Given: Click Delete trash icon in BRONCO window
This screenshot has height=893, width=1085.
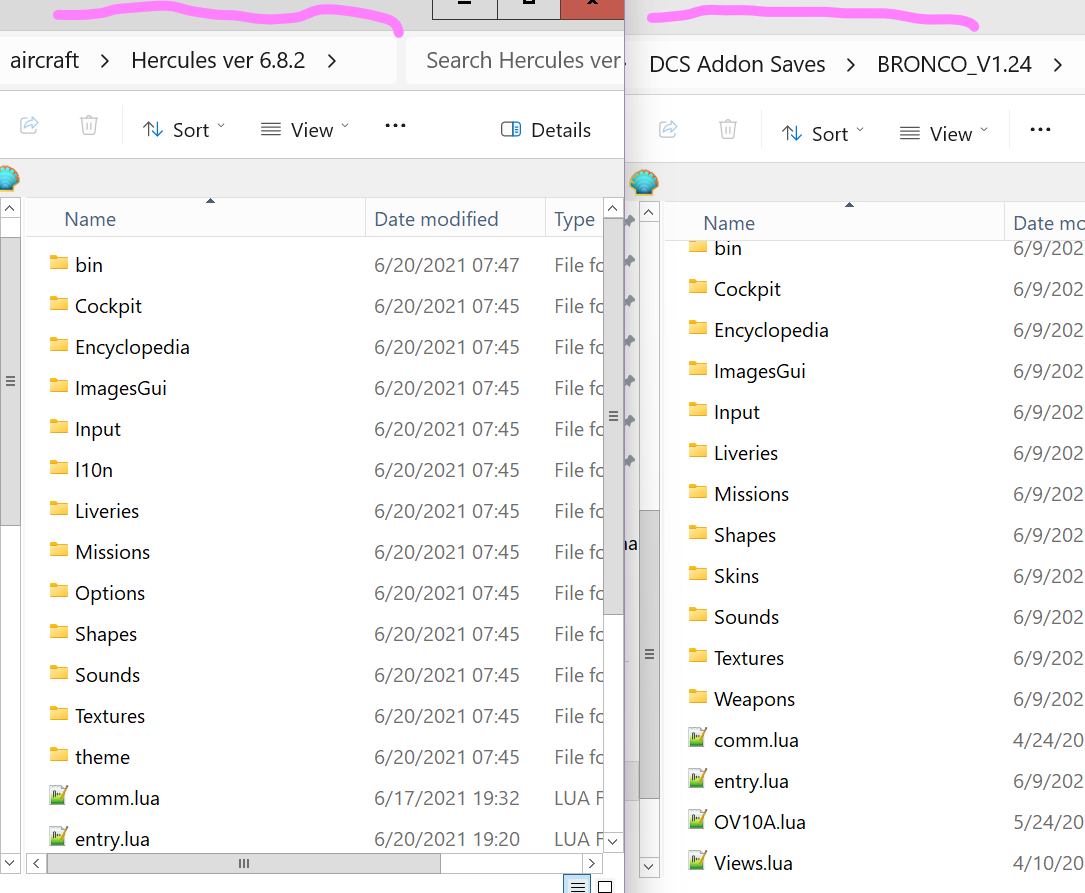Looking at the screenshot, I should pyautogui.click(x=727, y=129).
